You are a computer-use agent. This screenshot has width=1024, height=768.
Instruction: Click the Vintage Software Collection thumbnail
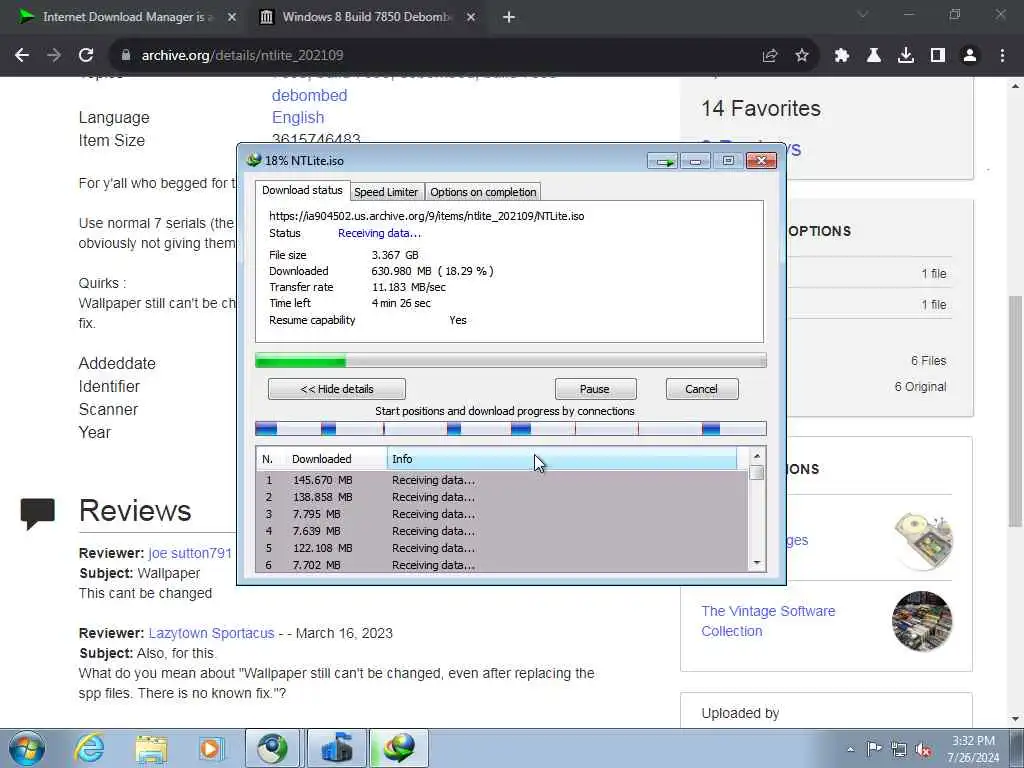922,621
